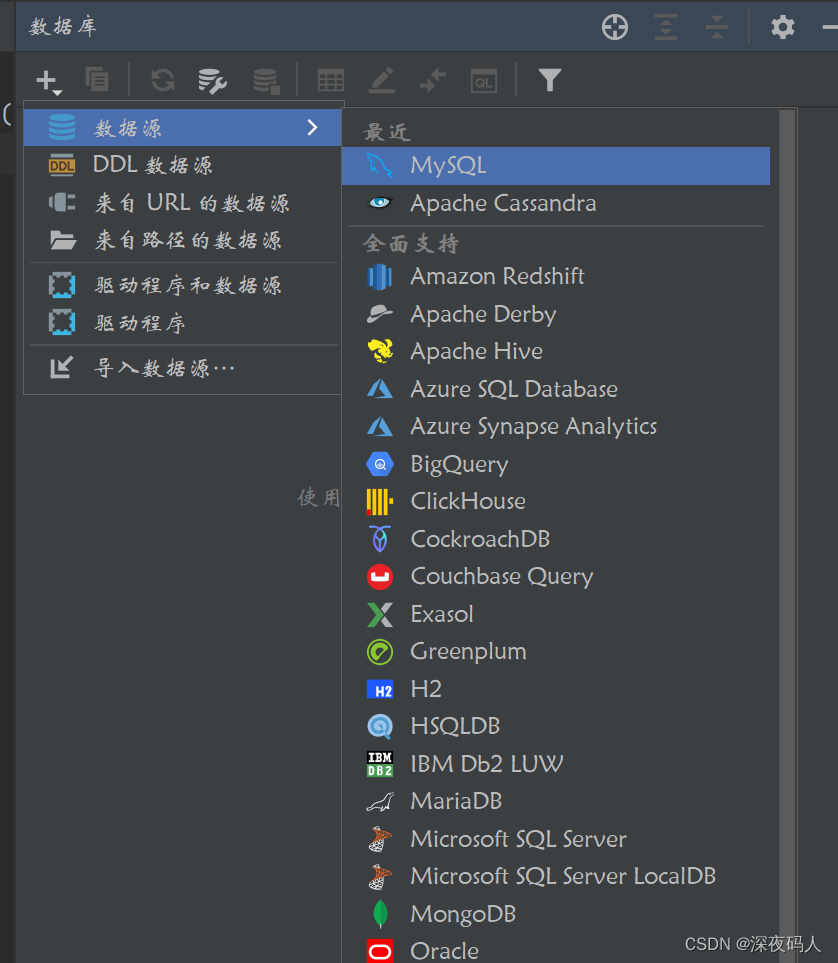Select DDL 数据源 menu item

(x=182, y=165)
